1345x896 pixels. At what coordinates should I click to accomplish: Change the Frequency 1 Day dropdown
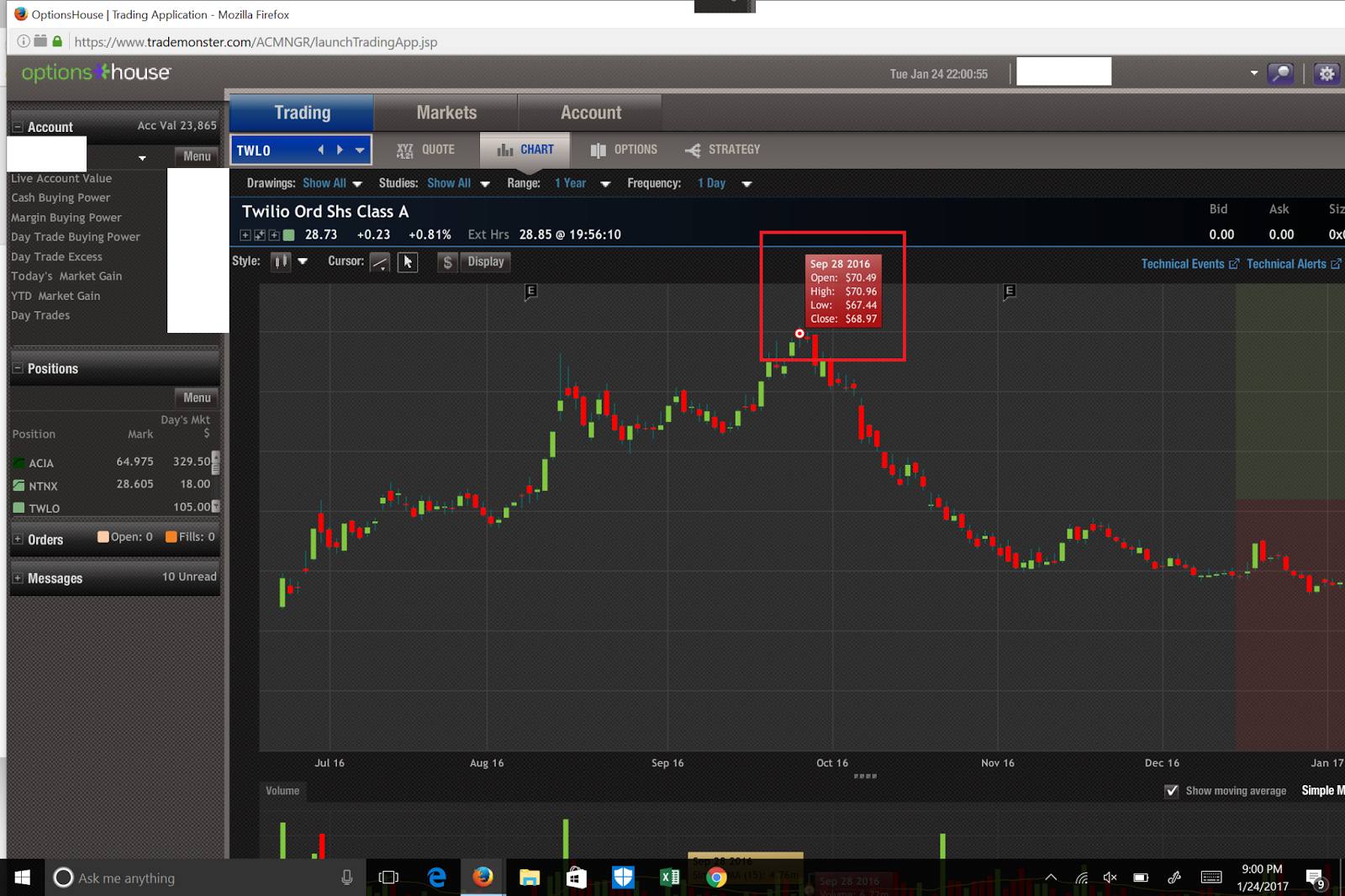(x=724, y=183)
